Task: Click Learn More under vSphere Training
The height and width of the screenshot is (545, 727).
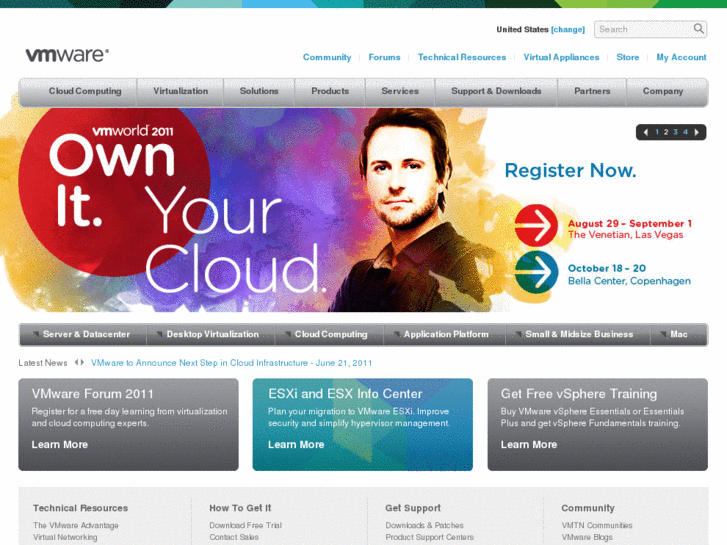Action: 529,444
